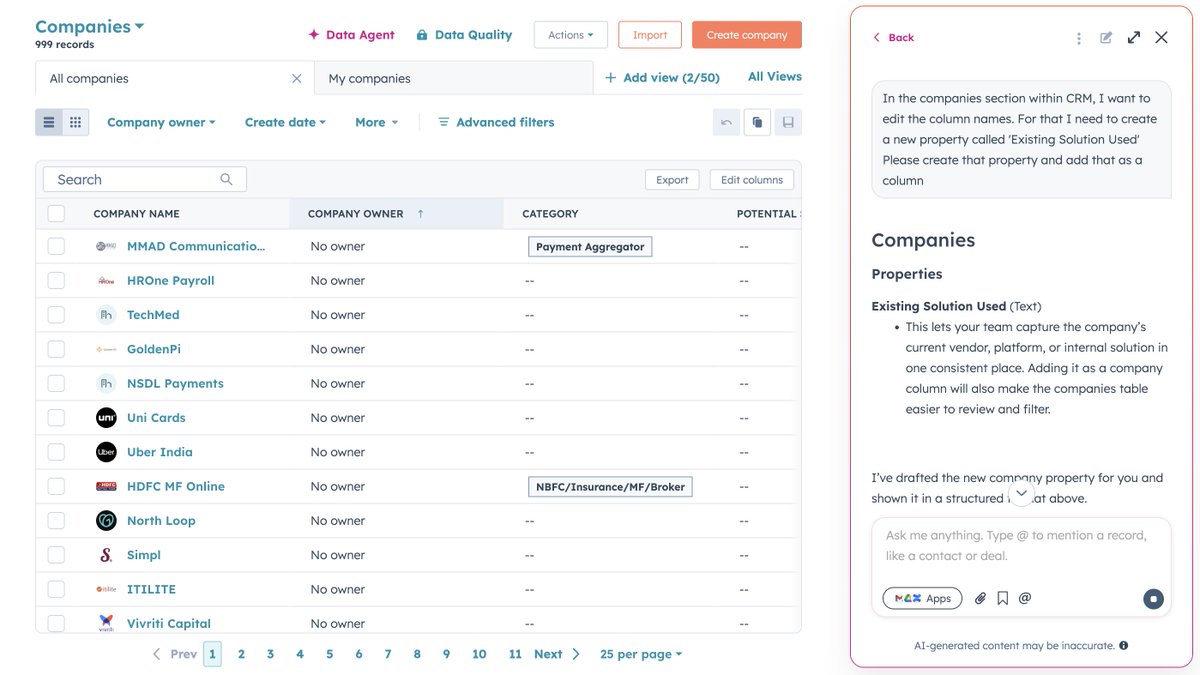
Task: Click the Company Owner sort arrow
Action: (420, 214)
